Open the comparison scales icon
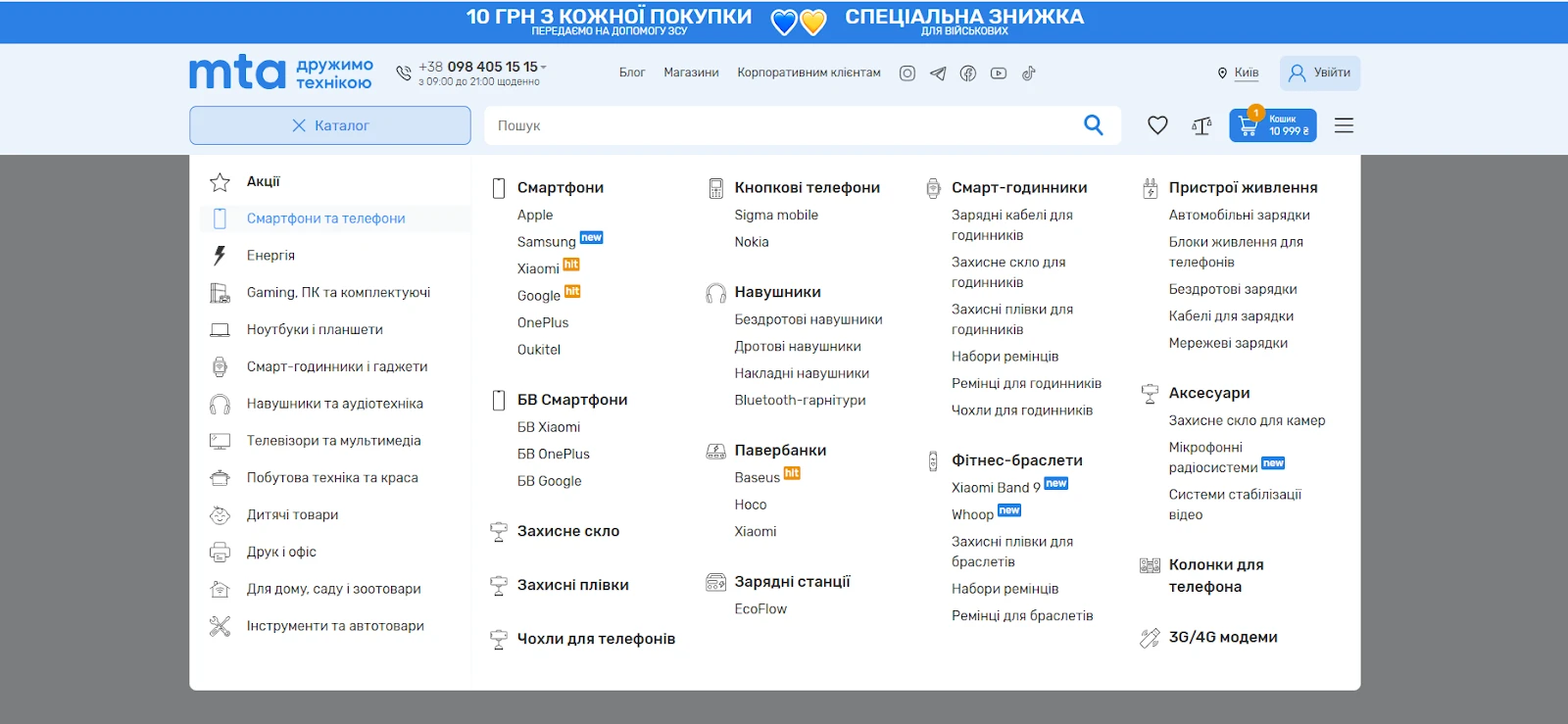Image resolution: width=1568 pixels, height=724 pixels. (1201, 125)
